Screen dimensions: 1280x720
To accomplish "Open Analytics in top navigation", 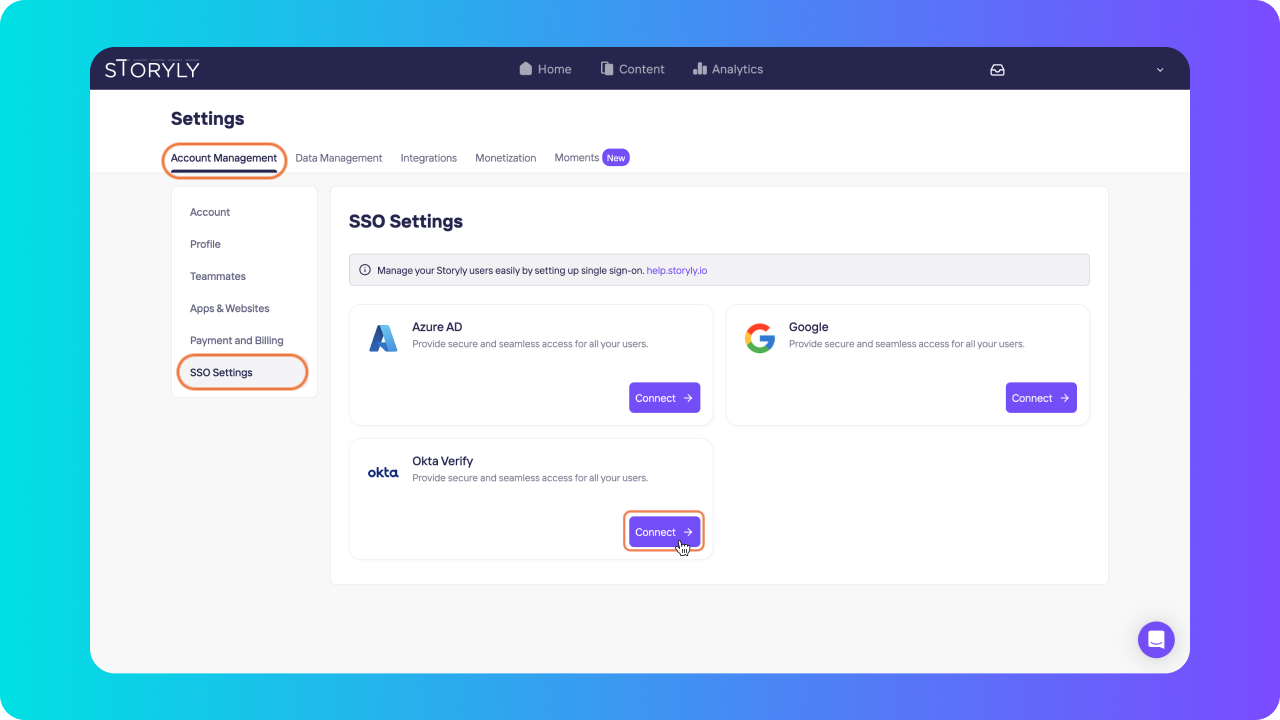I will (728, 69).
